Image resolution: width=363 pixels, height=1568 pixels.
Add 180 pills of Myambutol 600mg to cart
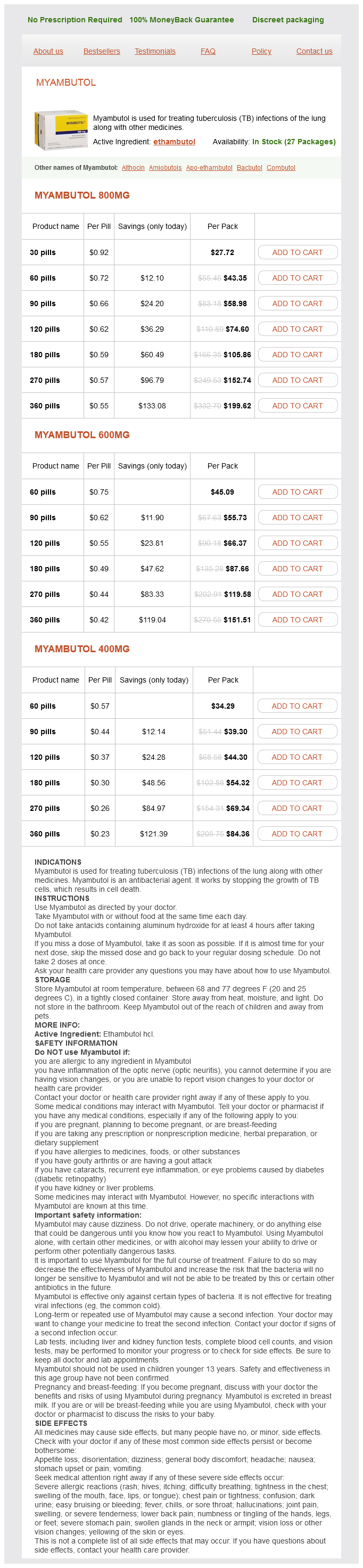[x=298, y=569]
